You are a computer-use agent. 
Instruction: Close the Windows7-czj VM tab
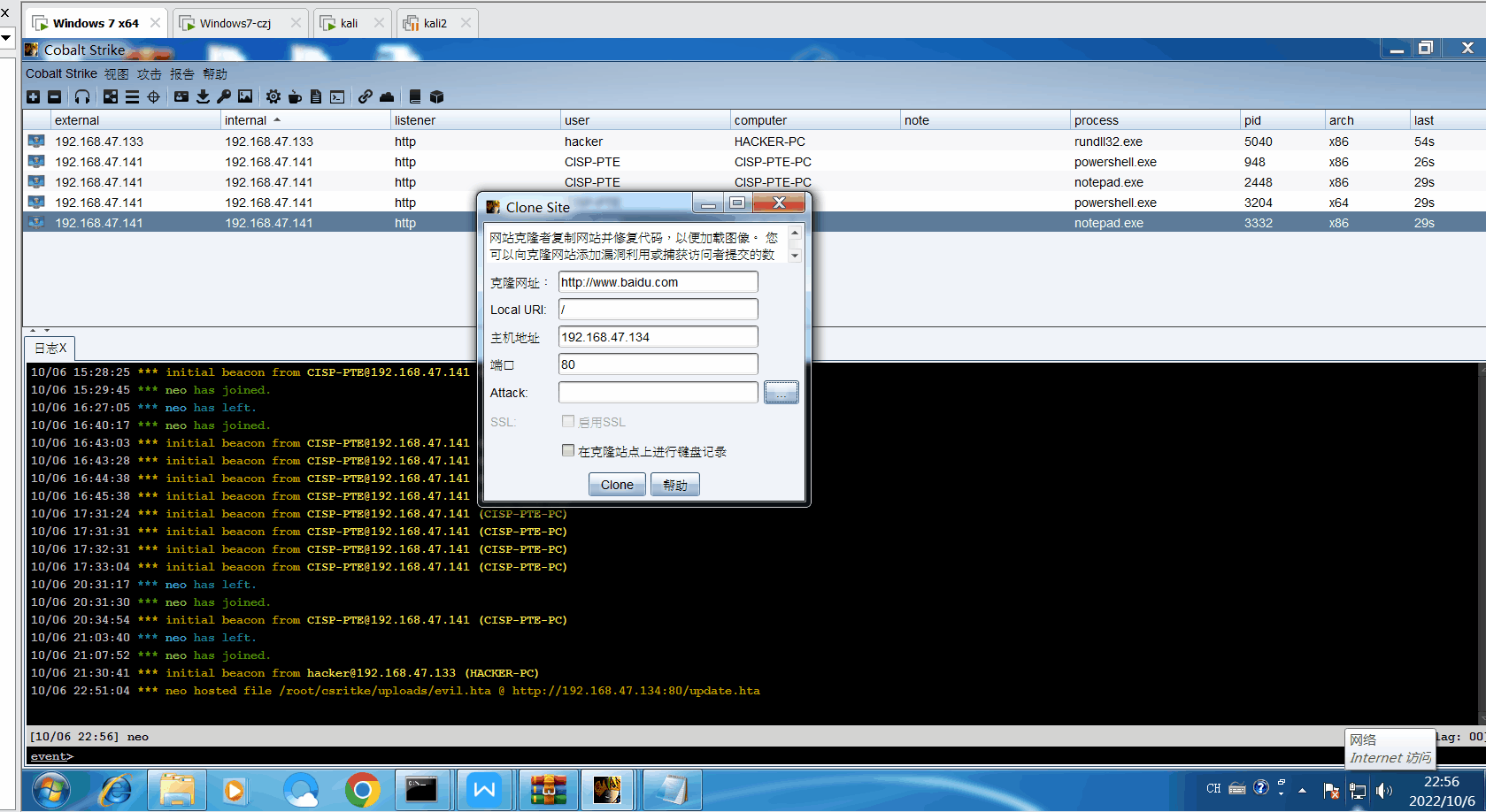[296, 23]
